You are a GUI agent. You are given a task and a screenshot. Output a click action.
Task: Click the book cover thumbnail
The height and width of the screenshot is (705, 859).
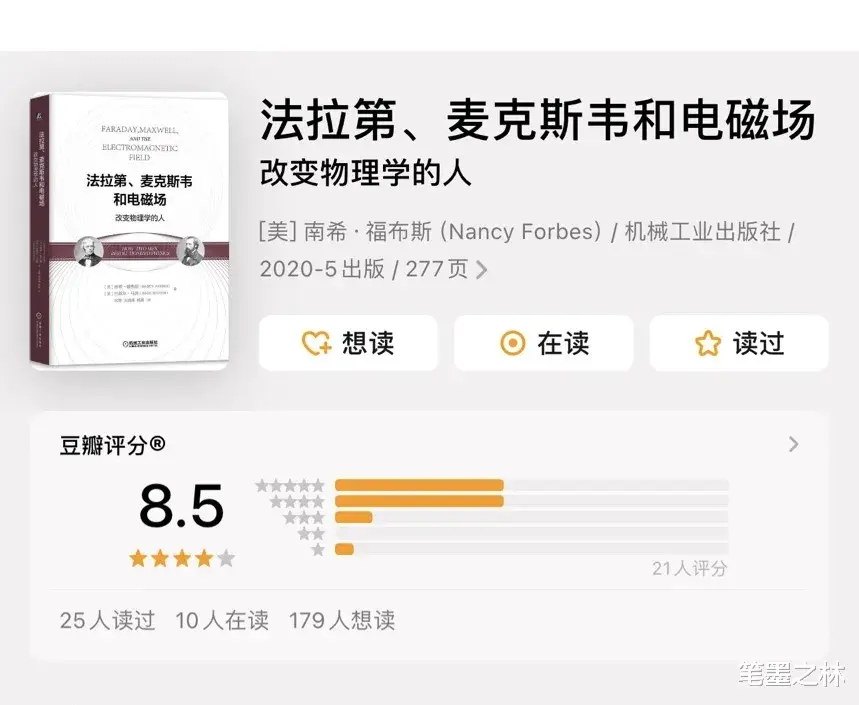[x=129, y=231]
